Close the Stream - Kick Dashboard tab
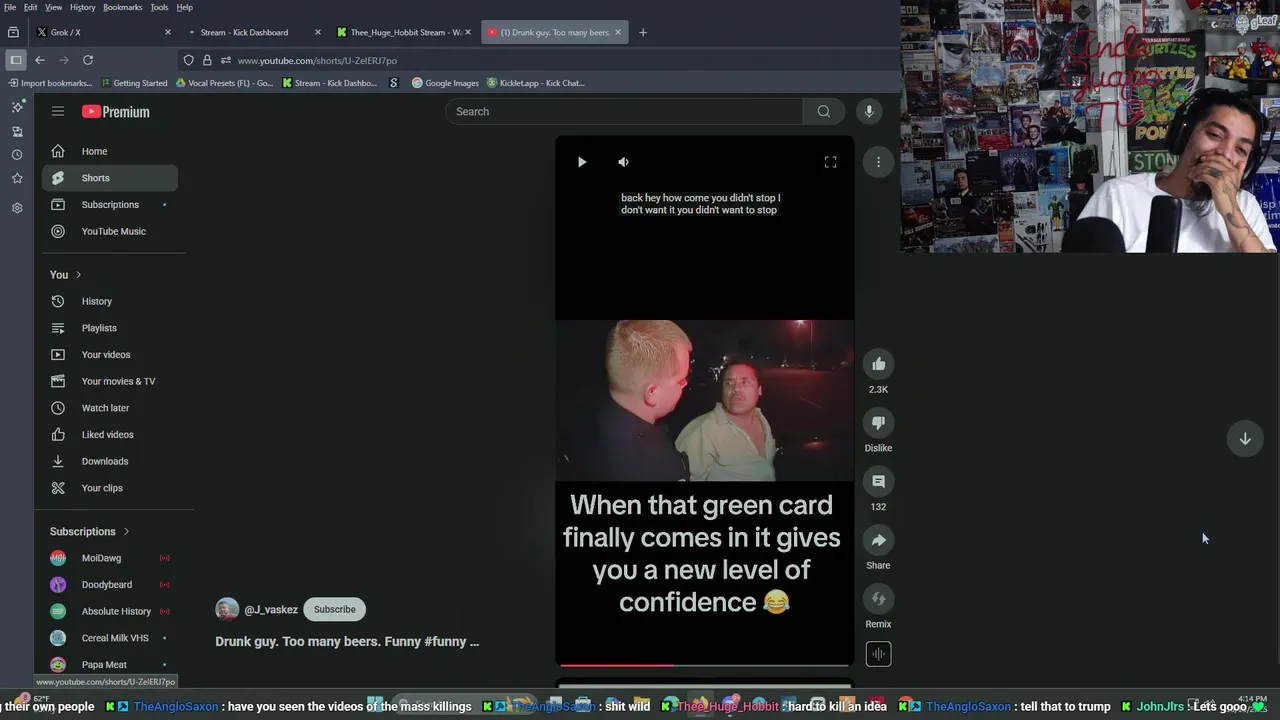Image resolution: width=1280 pixels, height=720 pixels. [x=318, y=32]
